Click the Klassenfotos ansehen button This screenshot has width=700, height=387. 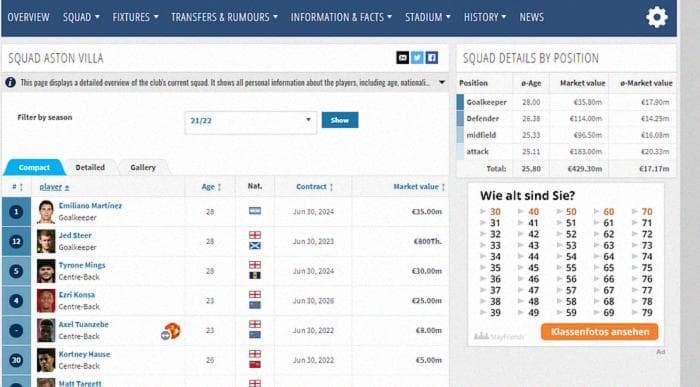(x=600, y=332)
